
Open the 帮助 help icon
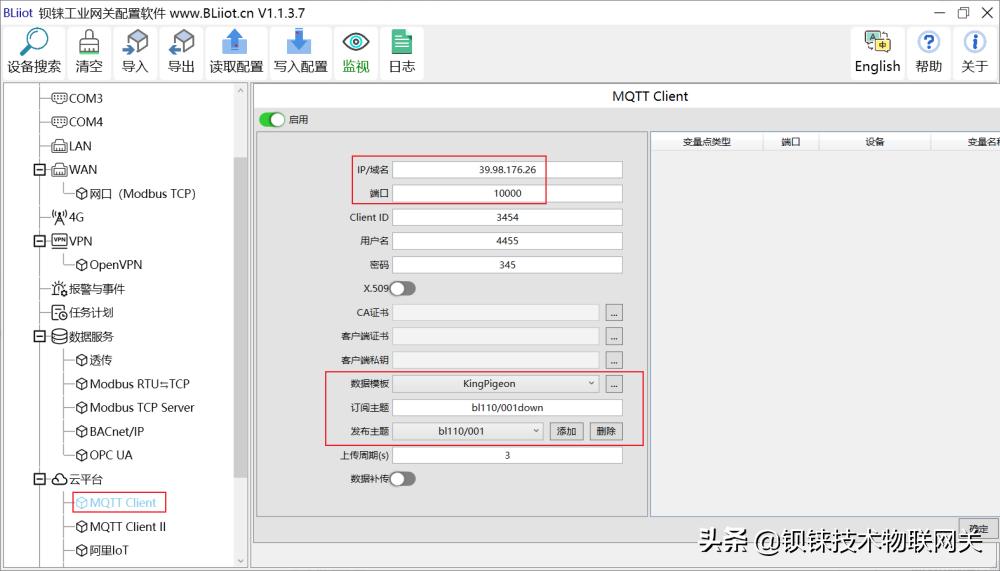(x=929, y=52)
